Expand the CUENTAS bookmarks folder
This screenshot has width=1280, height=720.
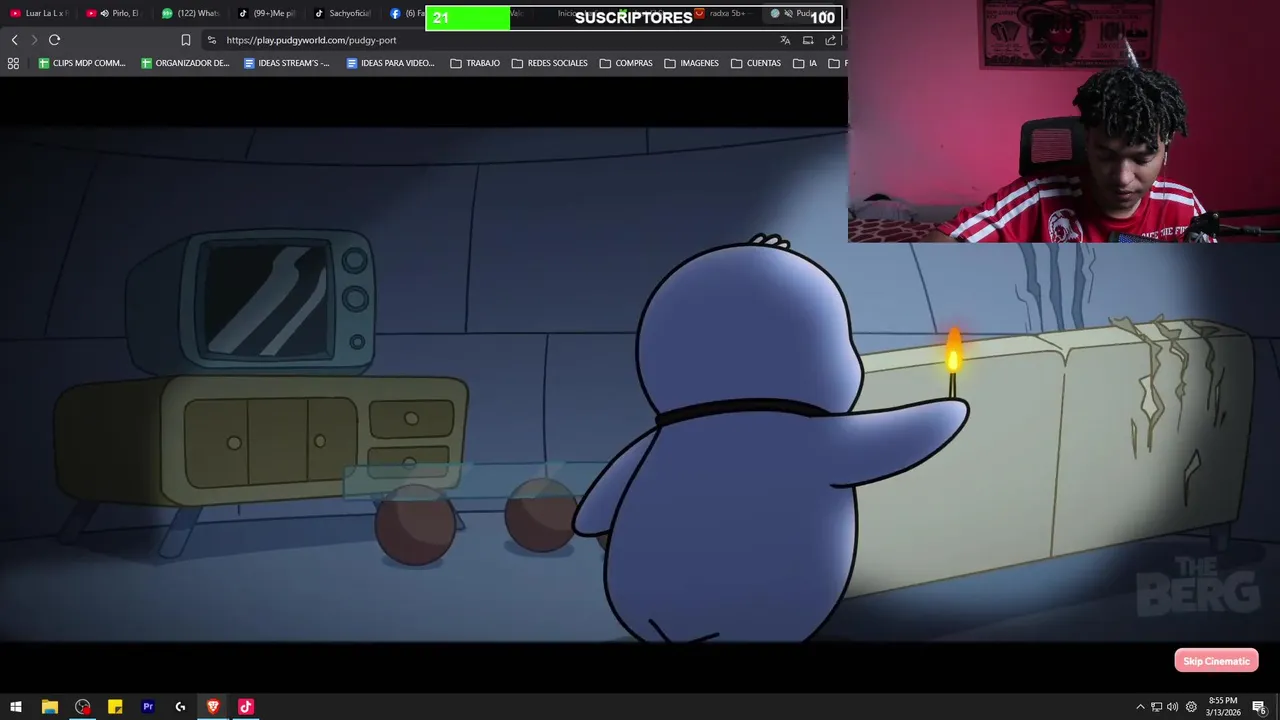click(x=756, y=63)
